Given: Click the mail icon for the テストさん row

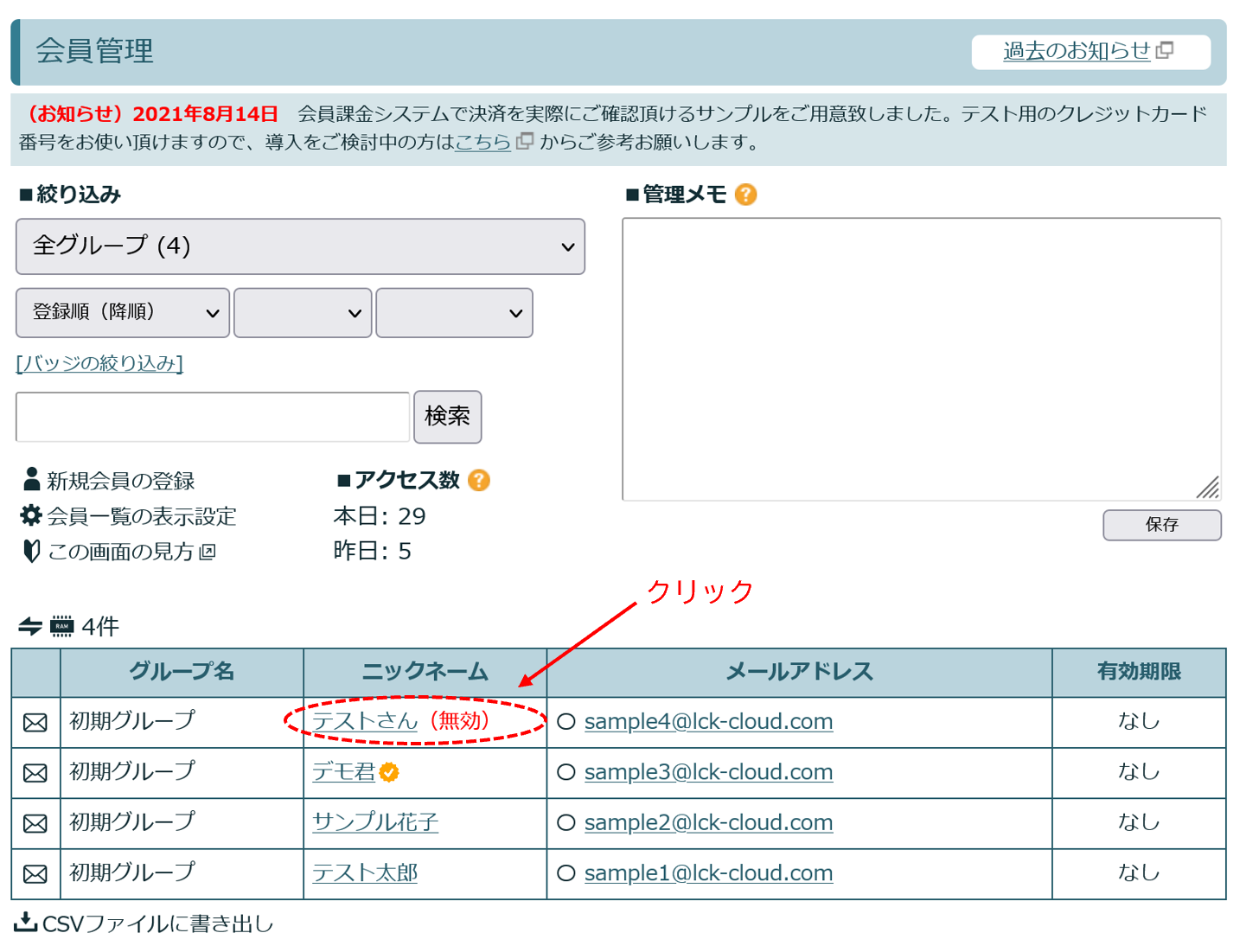Looking at the screenshot, I should 35,723.
